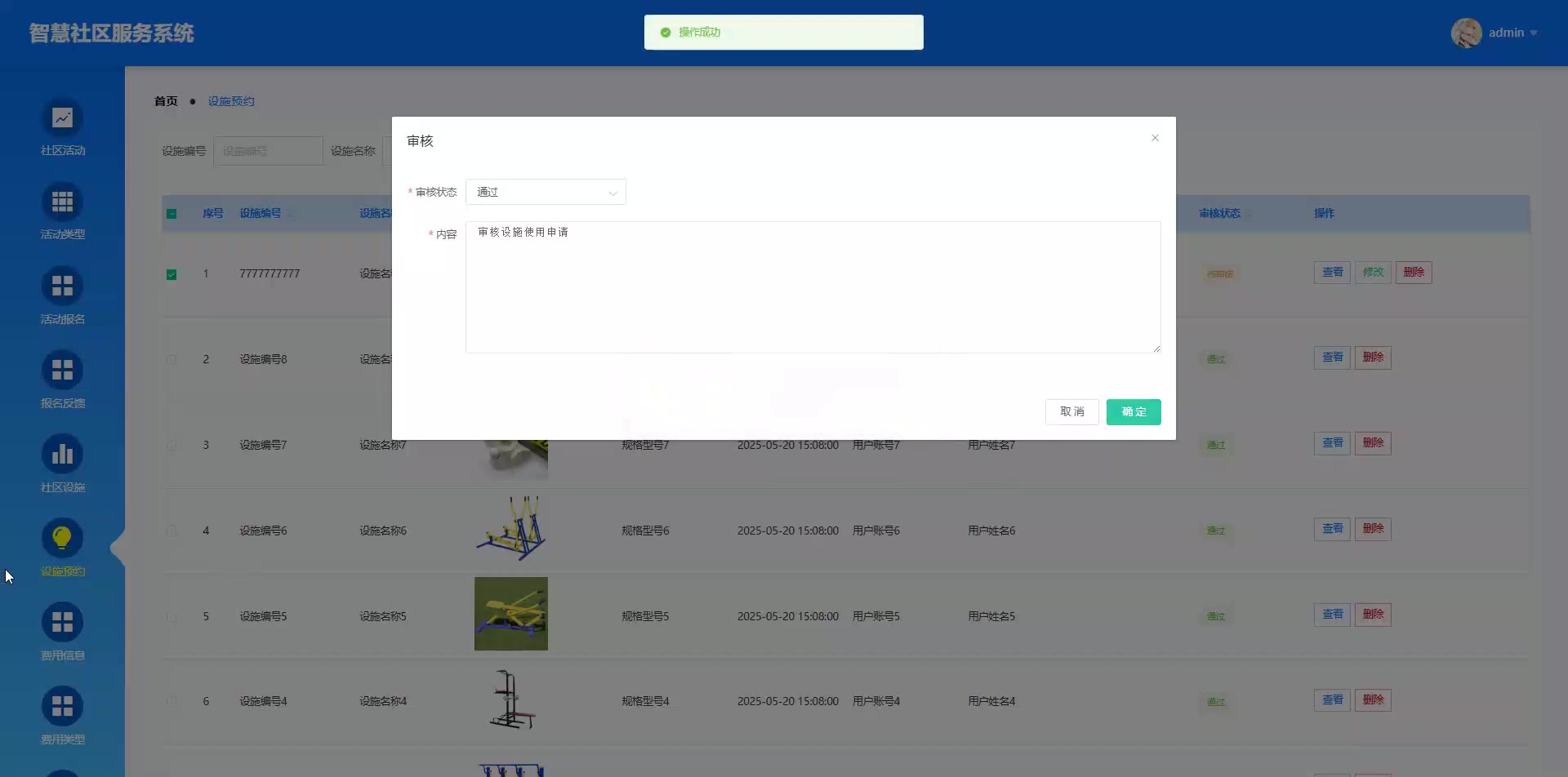Click the 内容 textarea in dialog
The height and width of the screenshot is (777, 1568).
pos(813,287)
